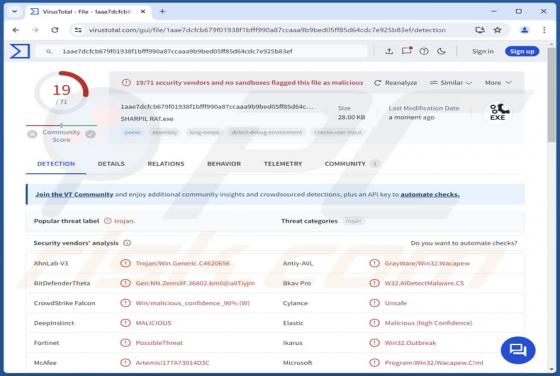Open the upload file icon
The image size is (560, 376).
pyautogui.click(x=389, y=51)
